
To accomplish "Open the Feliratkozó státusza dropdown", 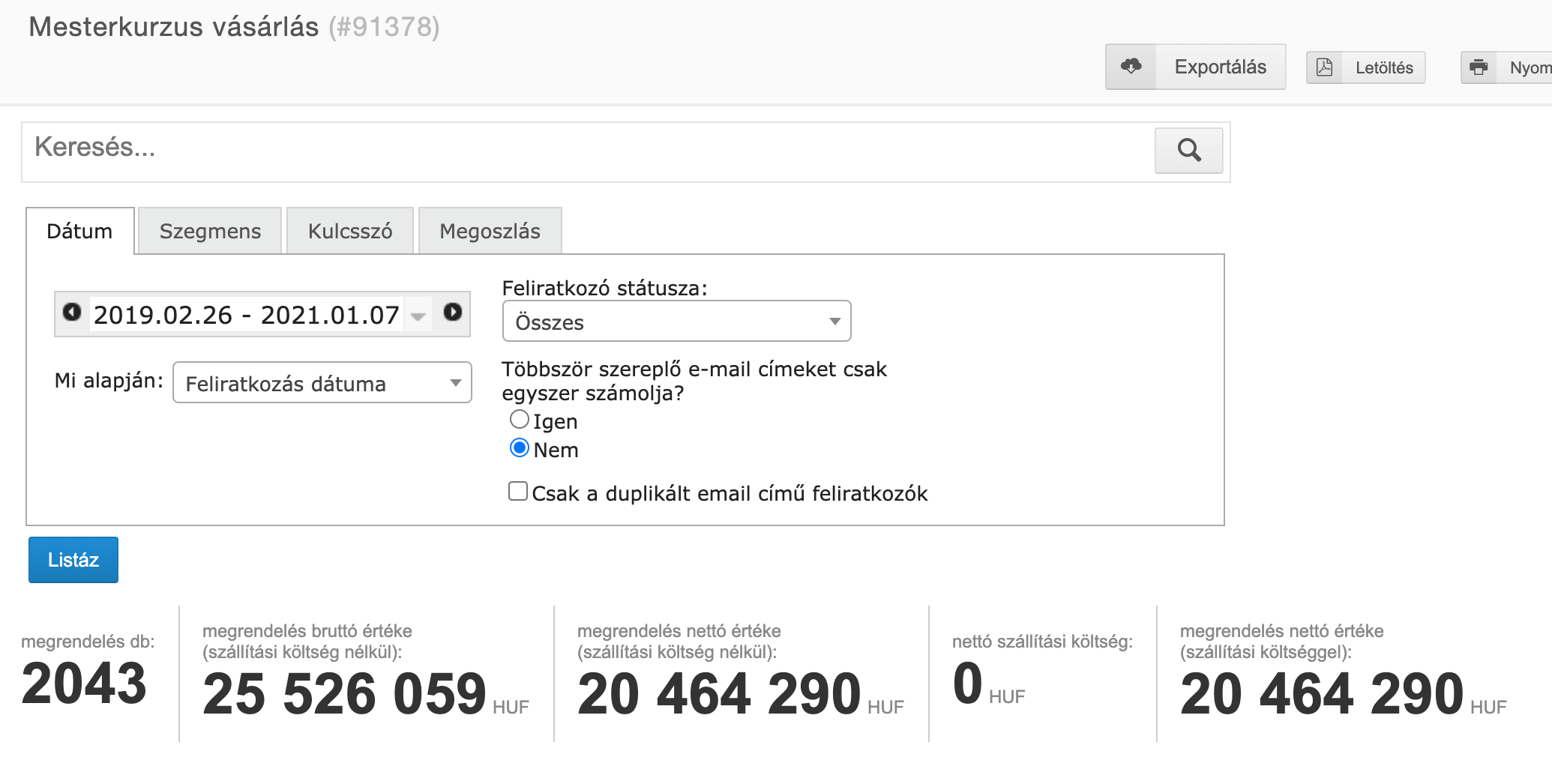I will click(676, 322).
